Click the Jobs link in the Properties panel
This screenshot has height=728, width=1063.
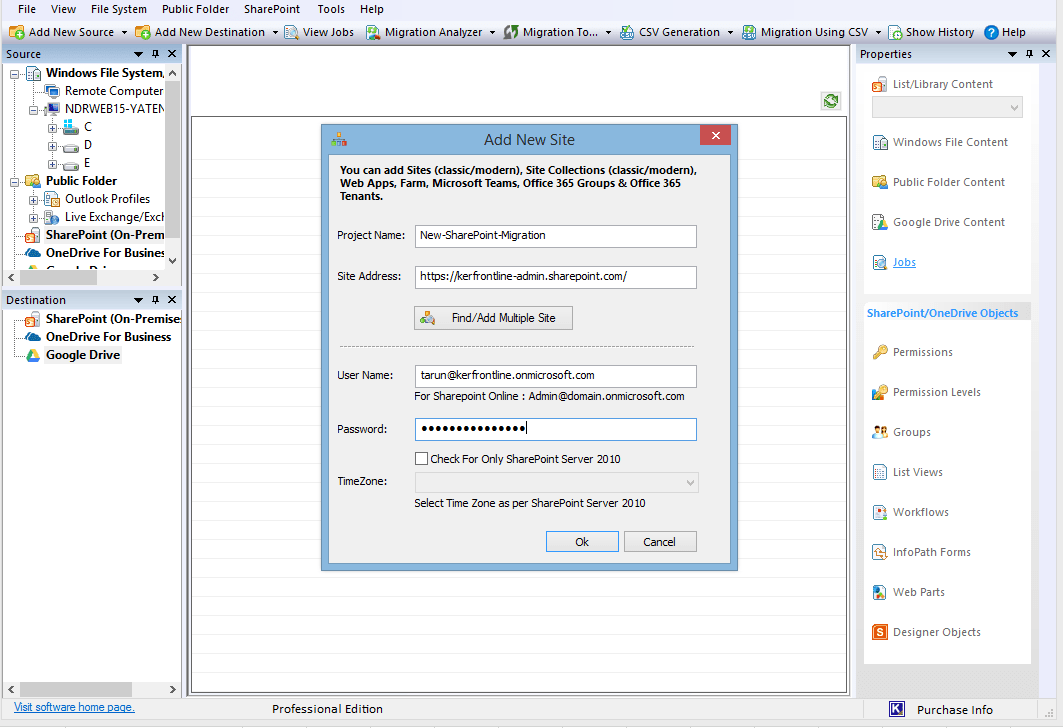click(904, 262)
